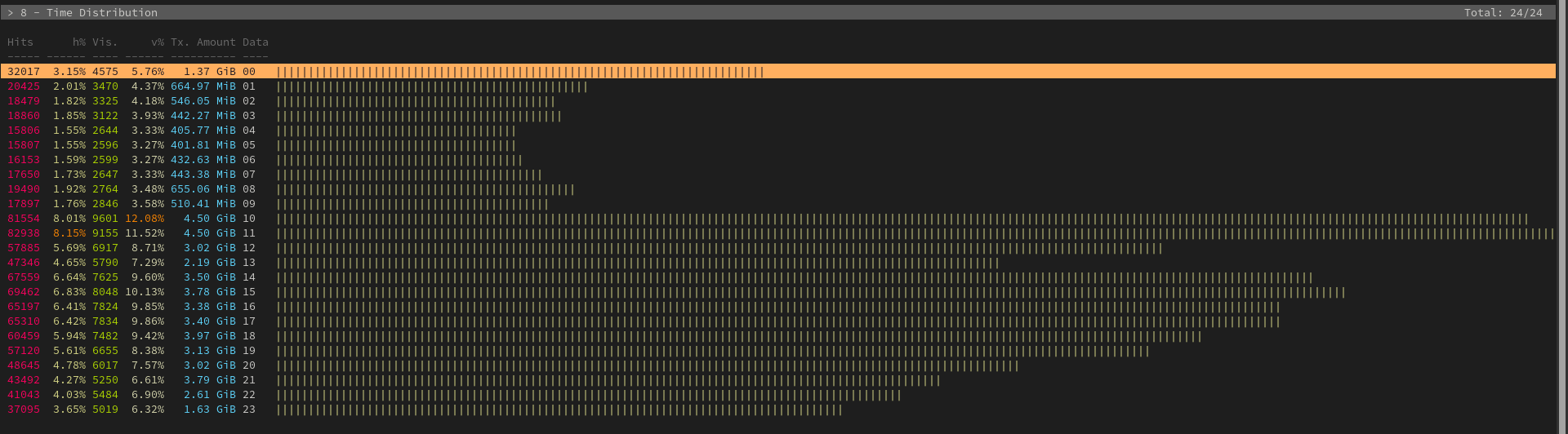This screenshot has height=434, width=1568.
Task: Click the 655.06 MiB transfer amount
Action: (x=203, y=189)
